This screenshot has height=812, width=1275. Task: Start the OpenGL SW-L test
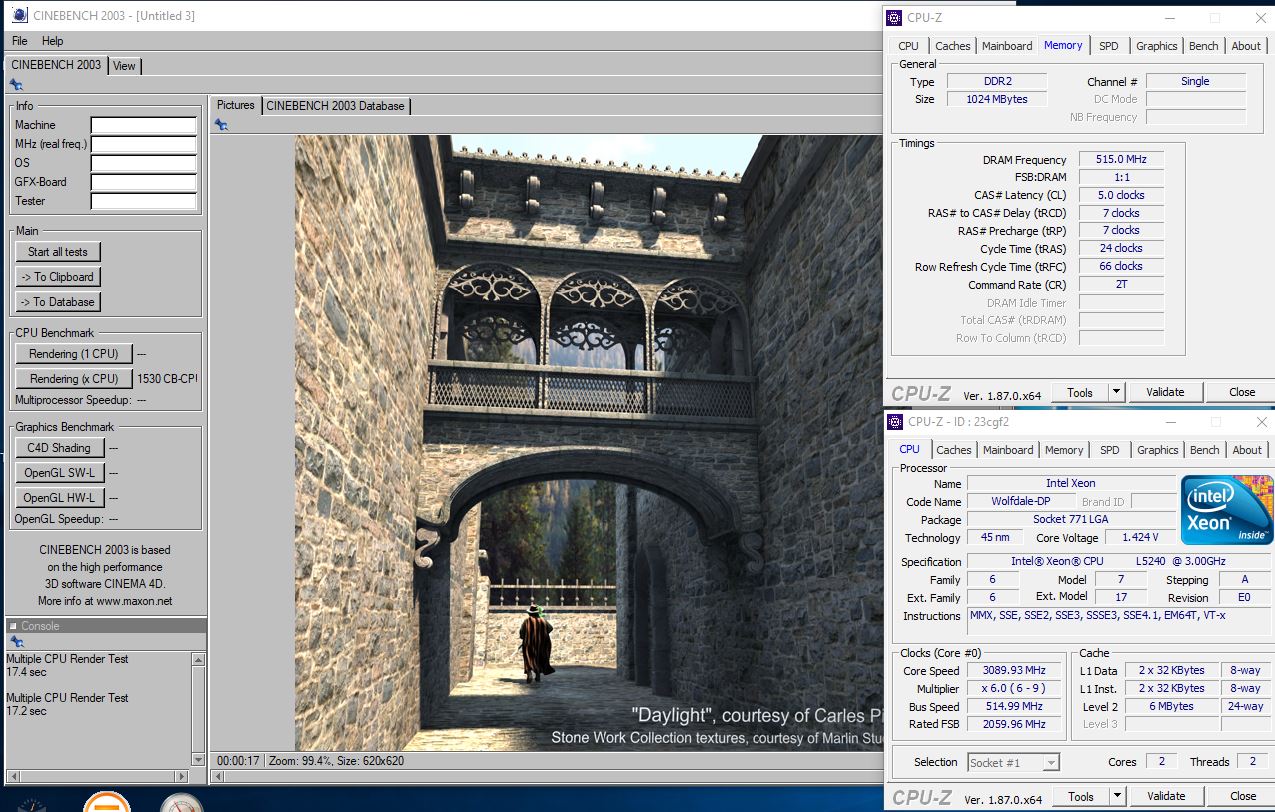(59, 473)
